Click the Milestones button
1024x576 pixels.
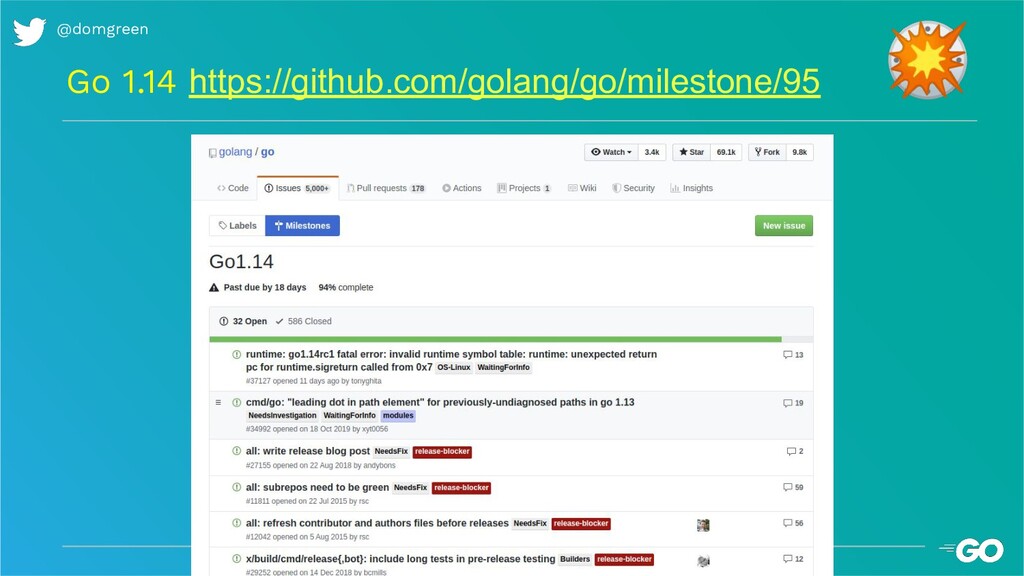click(302, 225)
